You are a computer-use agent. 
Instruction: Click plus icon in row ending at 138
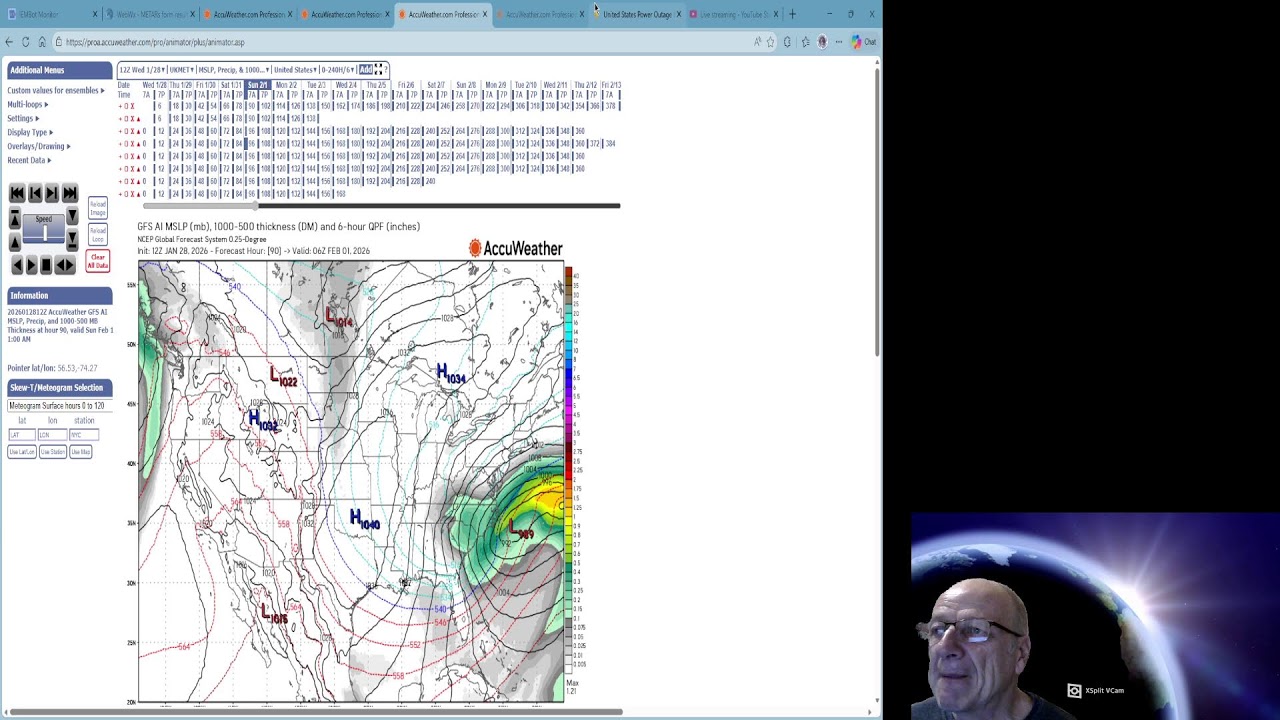pyautogui.click(x=120, y=119)
